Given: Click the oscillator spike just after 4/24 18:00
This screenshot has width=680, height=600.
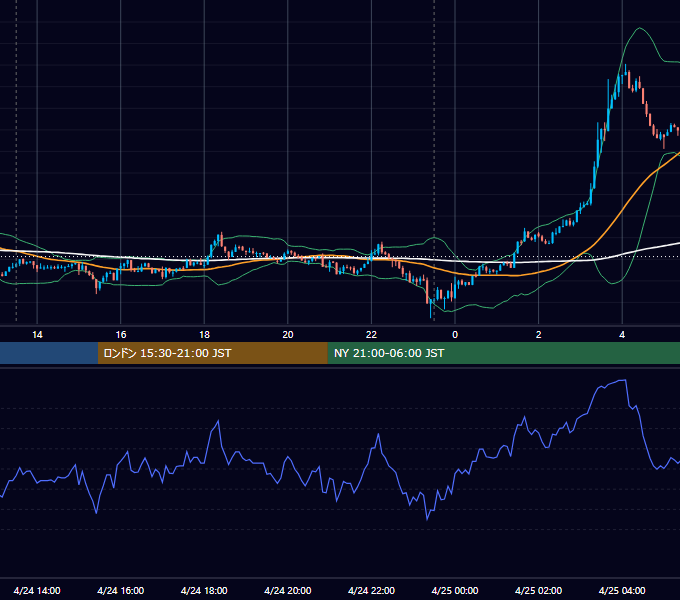Looking at the screenshot, I should [218, 421].
